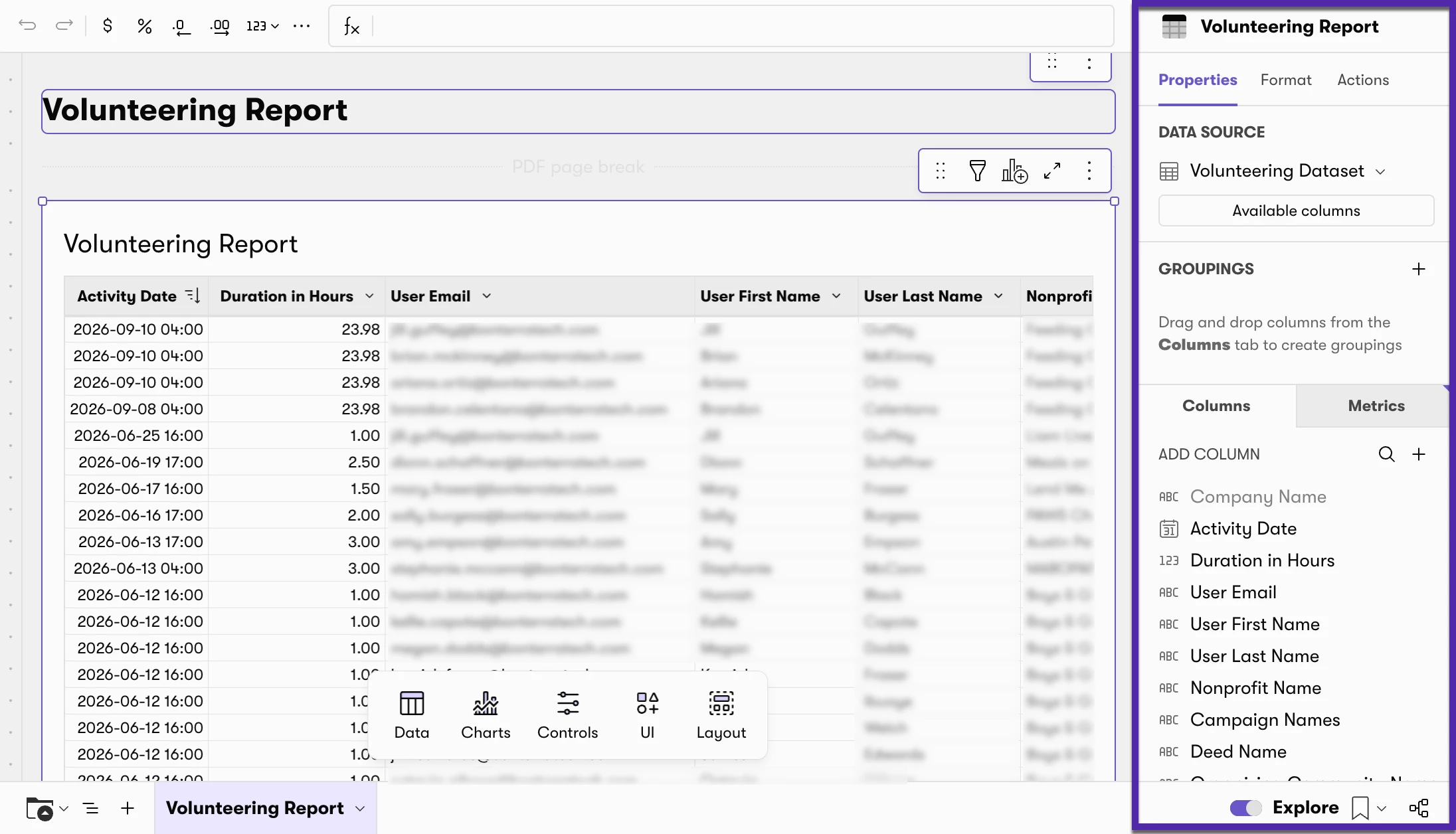Open the Volunteering Report page tab menu

pyautogui.click(x=361, y=808)
